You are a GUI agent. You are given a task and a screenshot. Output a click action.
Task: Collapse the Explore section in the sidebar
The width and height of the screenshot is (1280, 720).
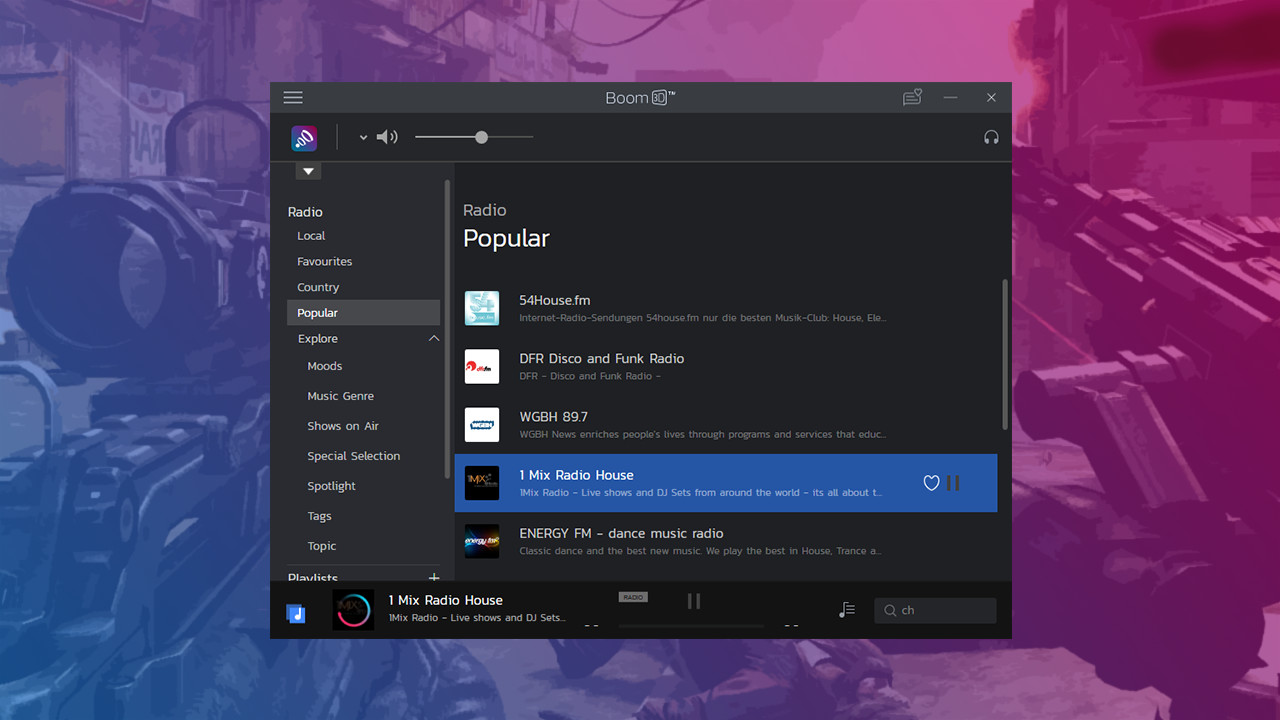434,338
